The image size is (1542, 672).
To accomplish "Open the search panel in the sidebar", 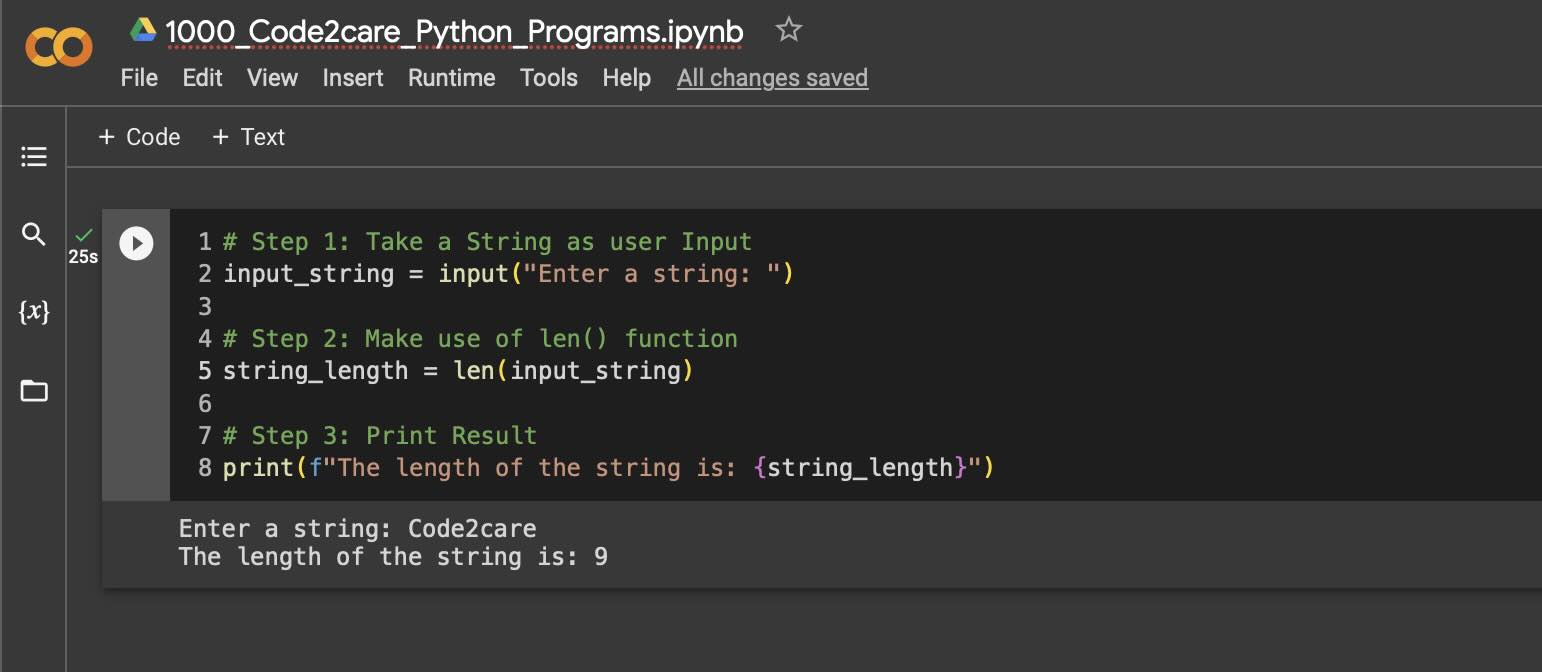I will coord(33,234).
